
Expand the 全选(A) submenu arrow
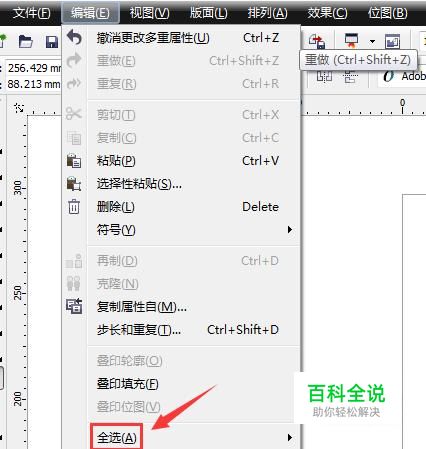point(290,437)
